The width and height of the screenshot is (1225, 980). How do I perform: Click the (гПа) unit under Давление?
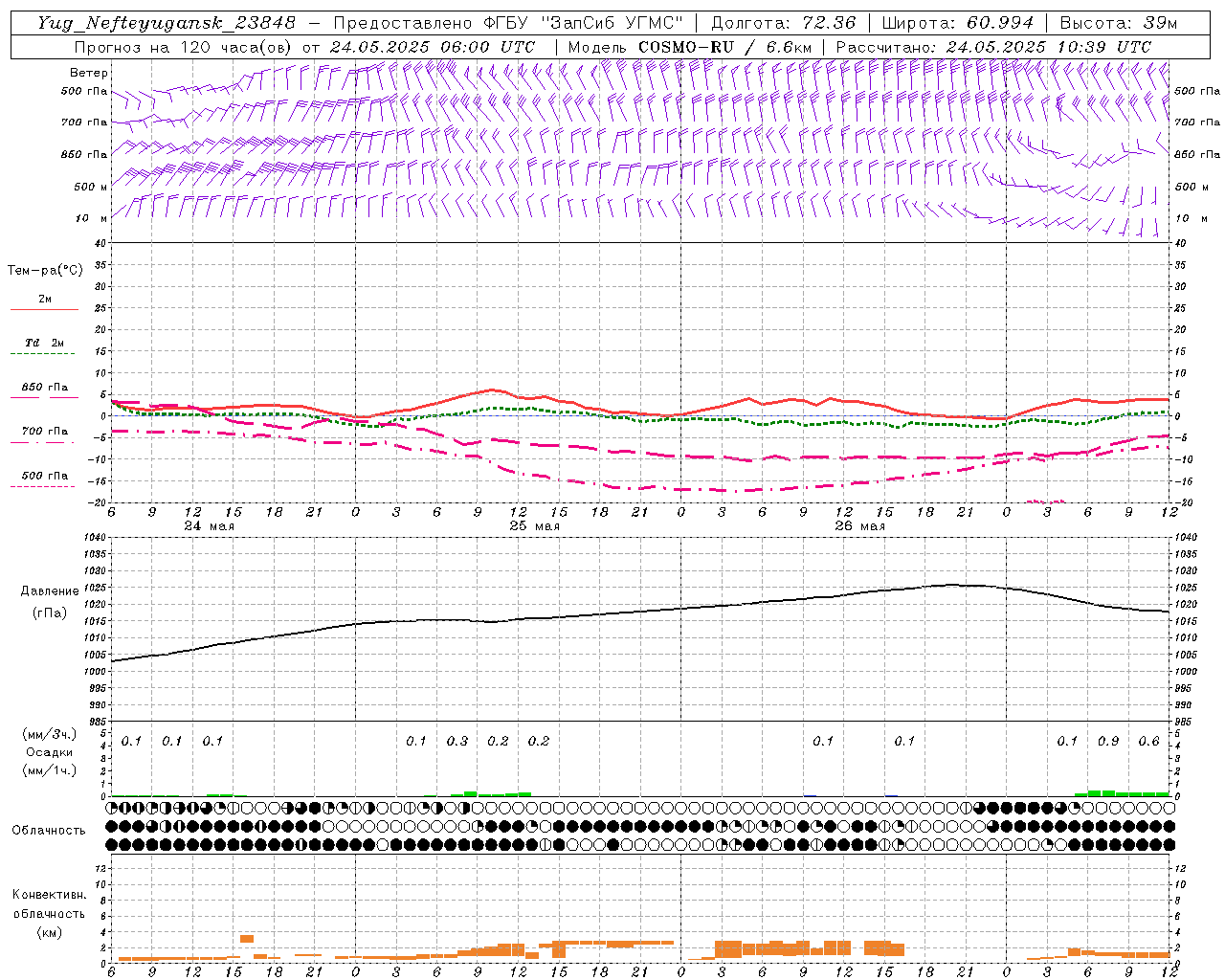[x=50, y=613]
